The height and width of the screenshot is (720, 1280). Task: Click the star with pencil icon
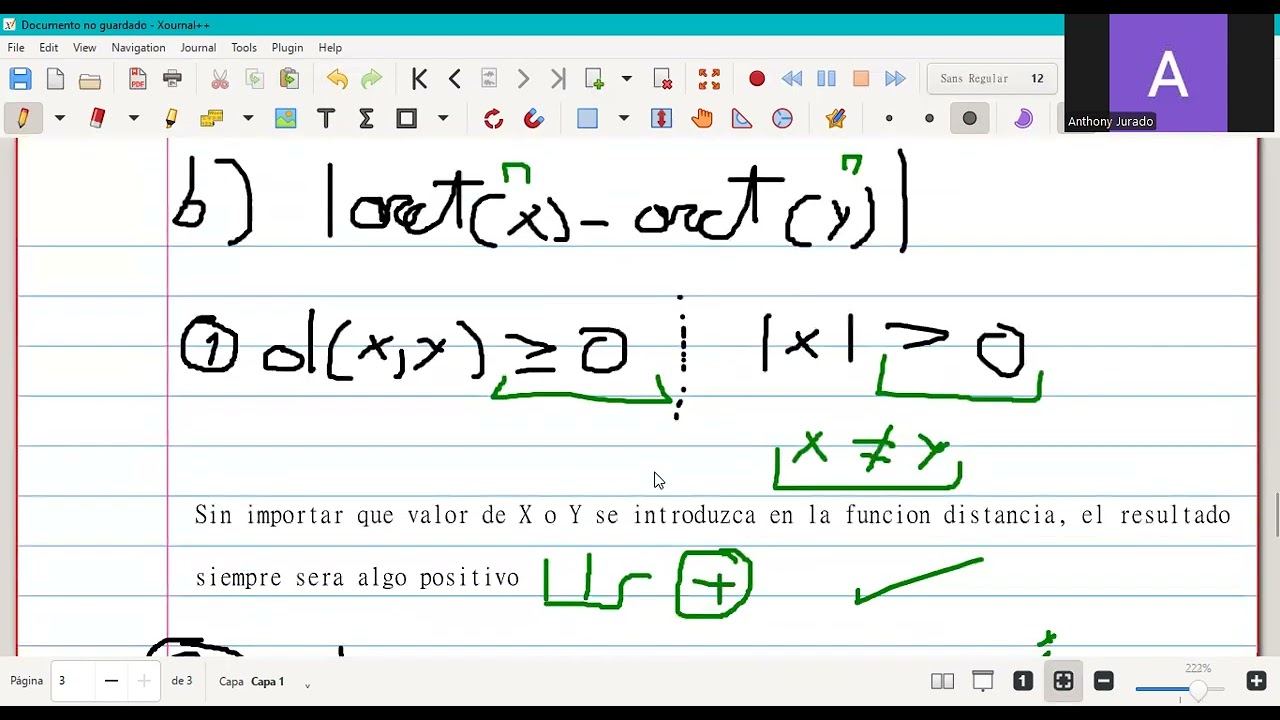tap(836, 118)
